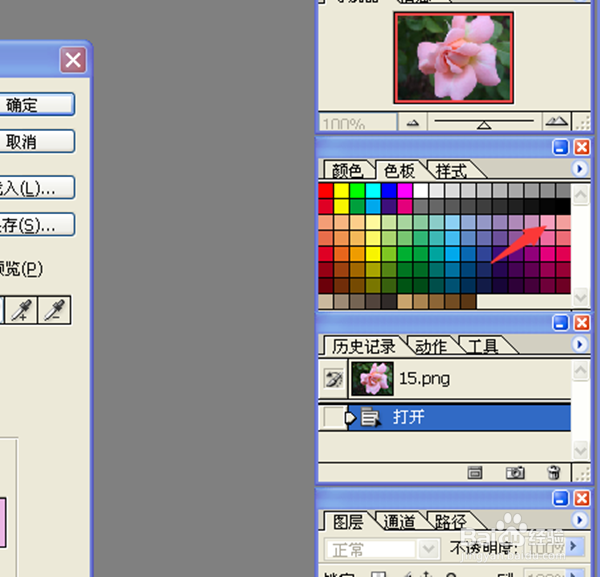The width and height of the screenshot is (600, 577).
Task: Click the 100% zoom field in Navigator
Action: [x=357, y=122]
